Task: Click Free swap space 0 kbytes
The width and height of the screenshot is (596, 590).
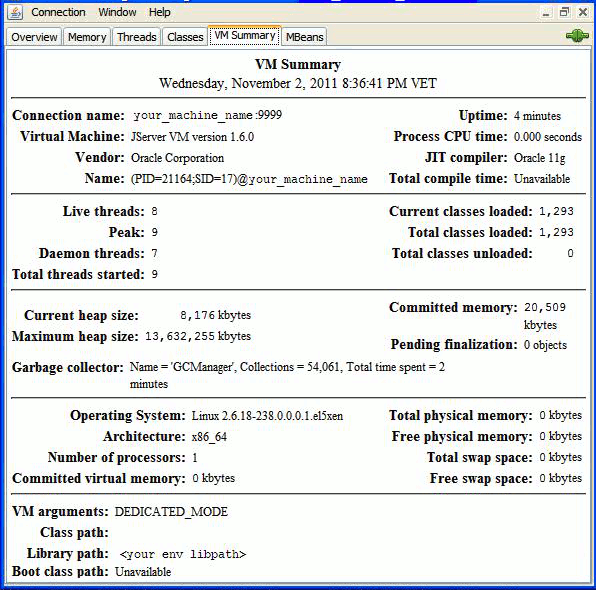Action: 560,478
